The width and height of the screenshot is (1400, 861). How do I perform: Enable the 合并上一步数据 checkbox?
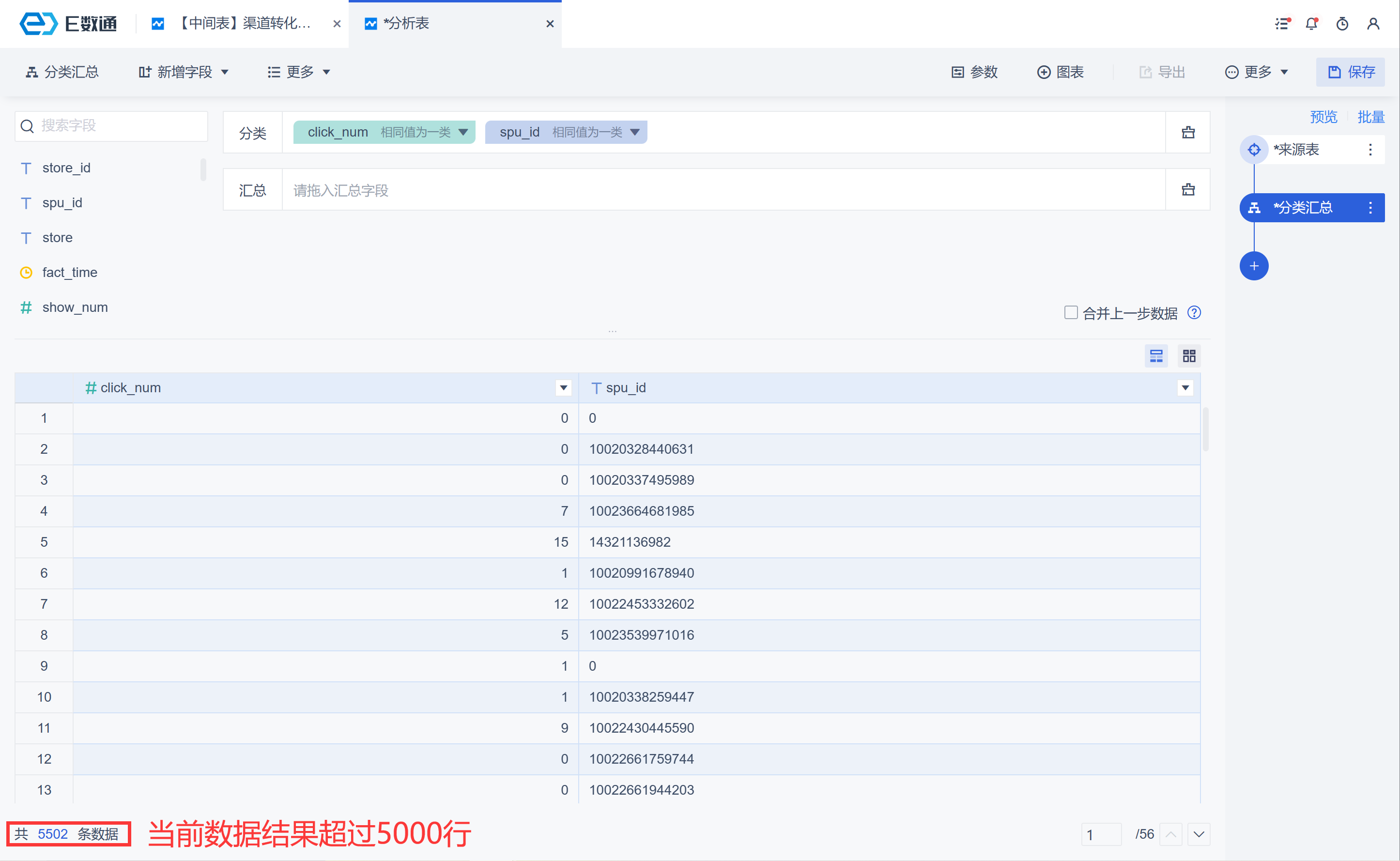1070,313
